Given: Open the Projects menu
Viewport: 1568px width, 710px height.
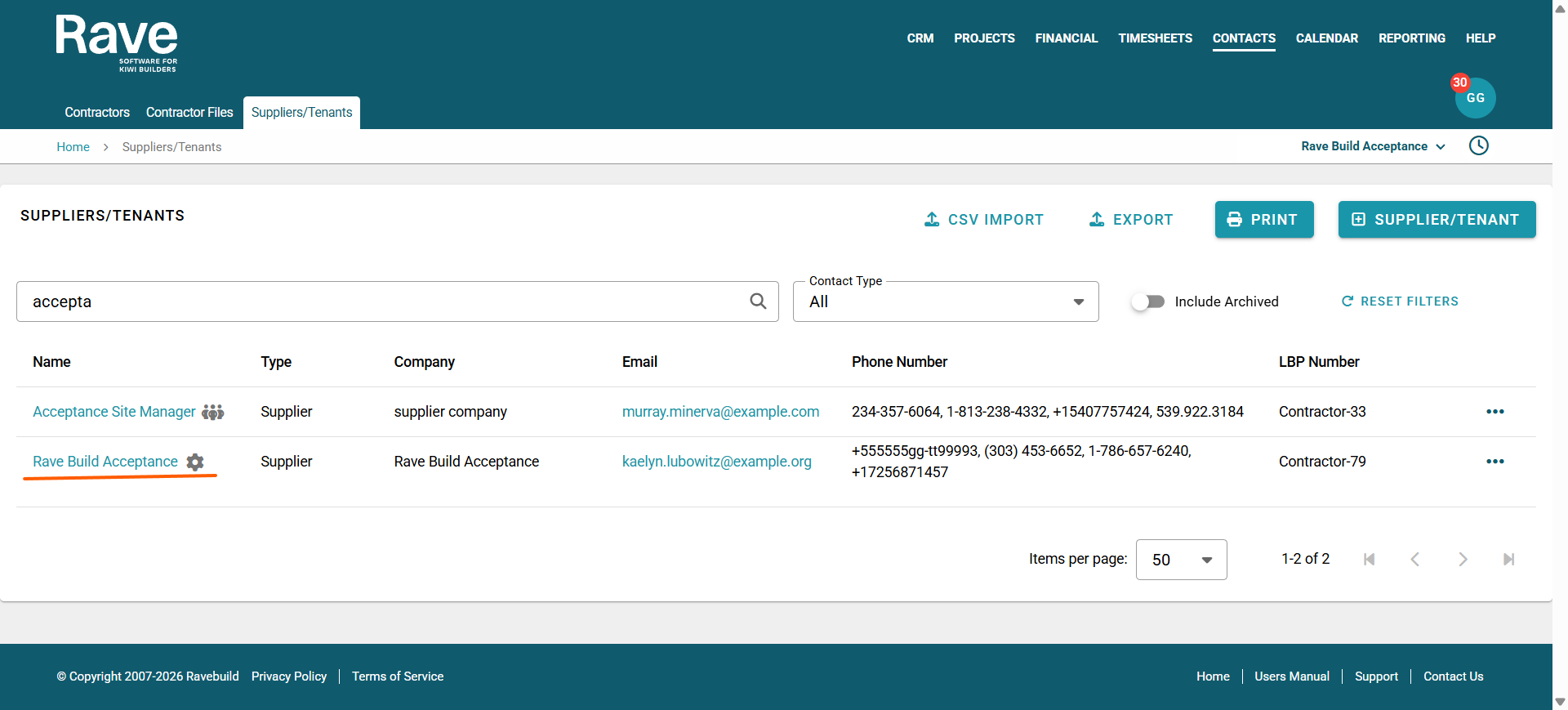Looking at the screenshot, I should coord(985,38).
